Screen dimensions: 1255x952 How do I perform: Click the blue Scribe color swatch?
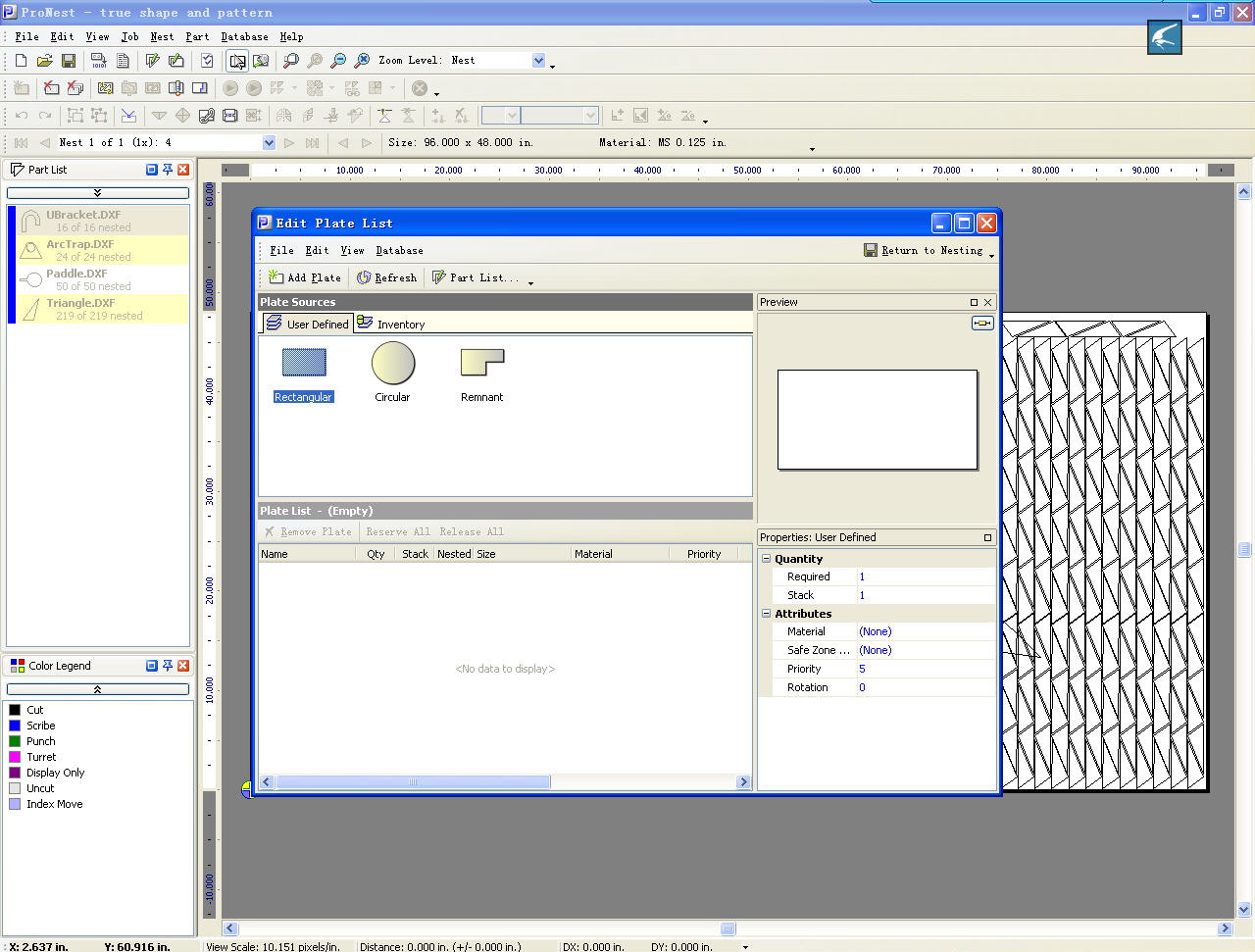[x=15, y=726]
